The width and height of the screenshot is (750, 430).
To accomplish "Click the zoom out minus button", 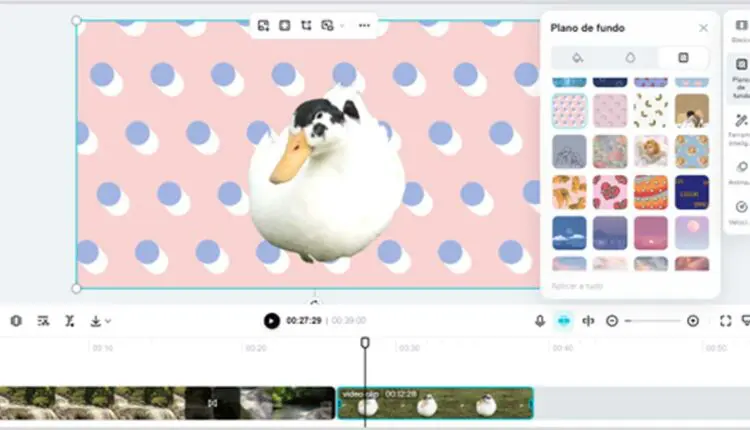I will [x=612, y=321].
